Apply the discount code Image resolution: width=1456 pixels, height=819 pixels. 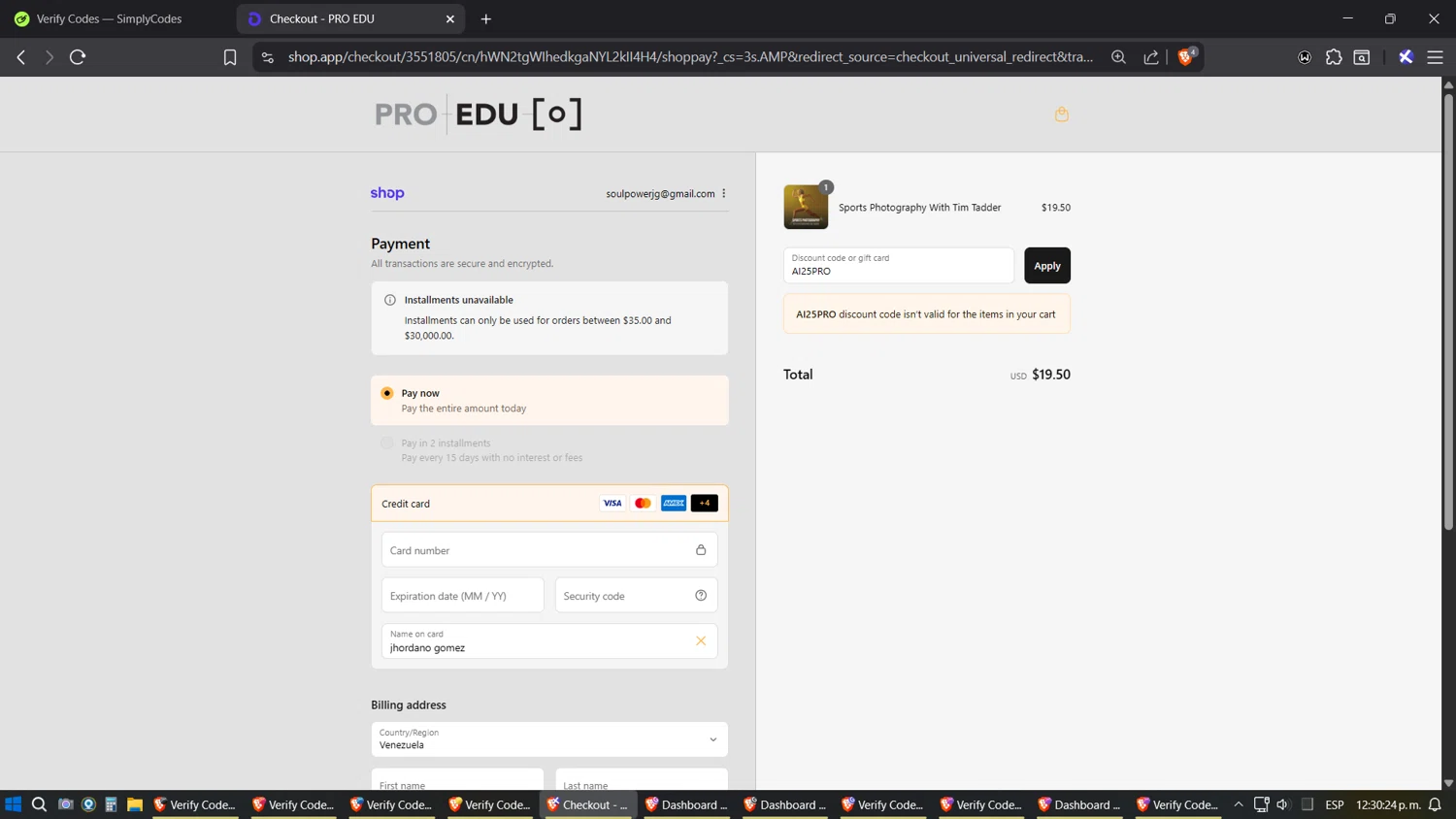pyautogui.click(x=1047, y=266)
